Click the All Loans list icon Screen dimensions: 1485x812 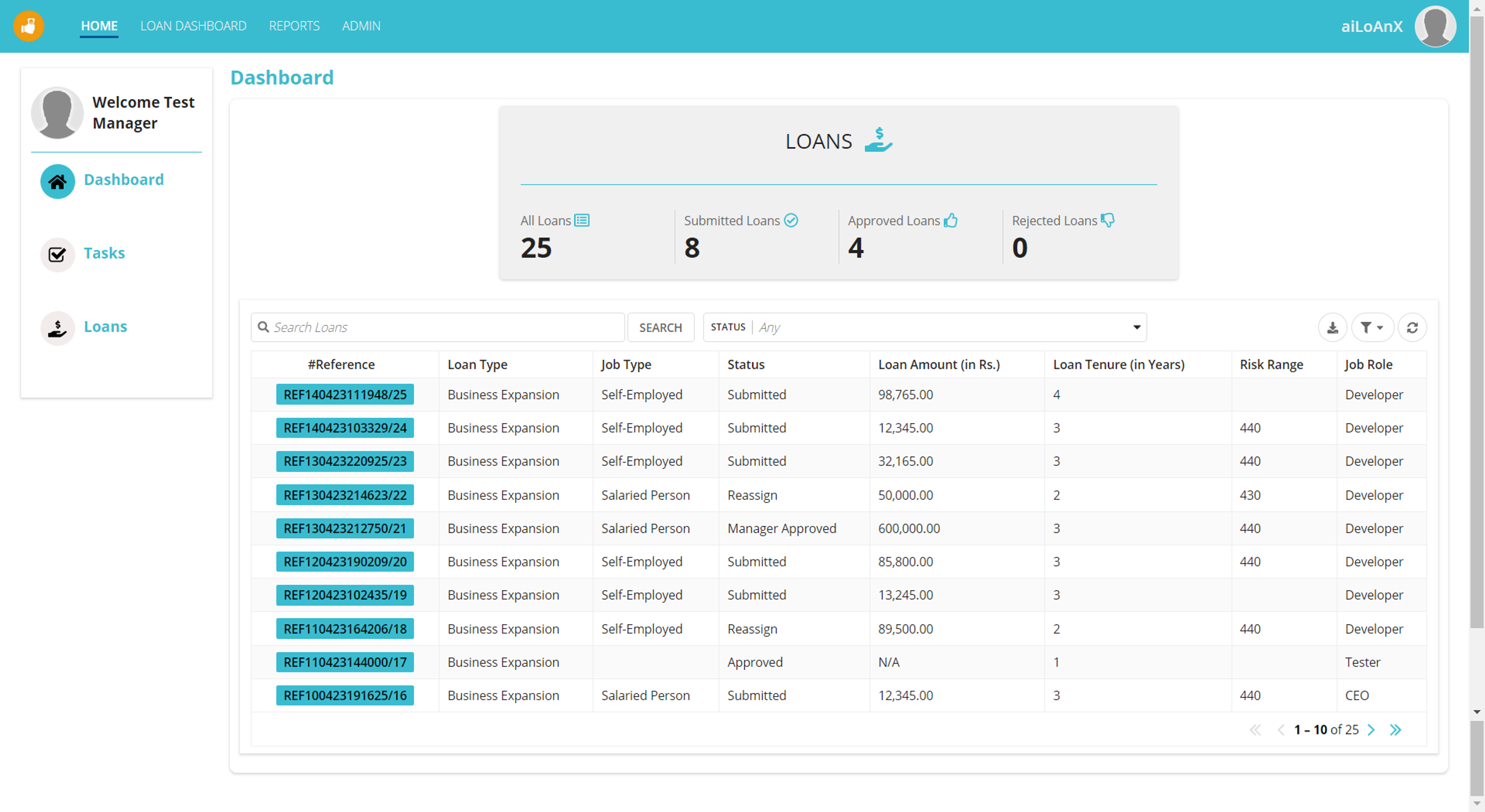(x=582, y=220)
